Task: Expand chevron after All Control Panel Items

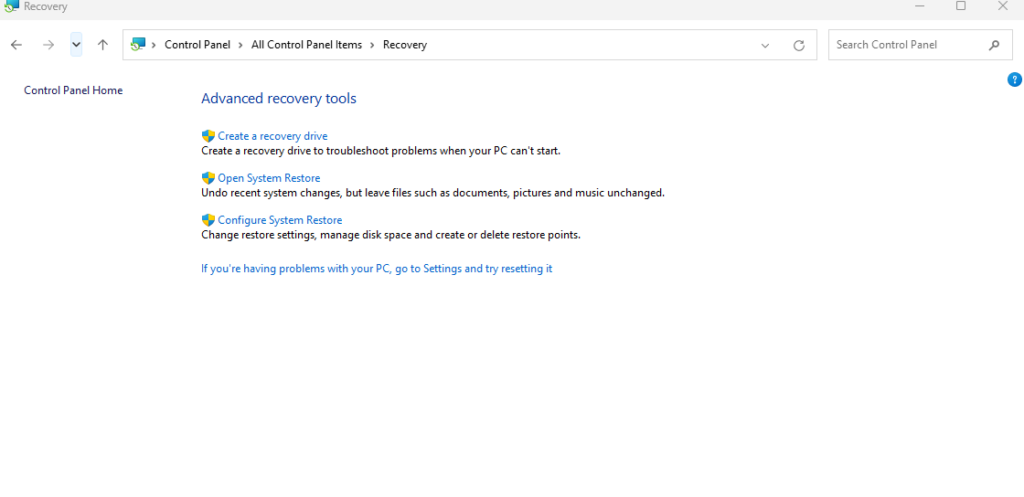Action: click(x=373, y=45)
